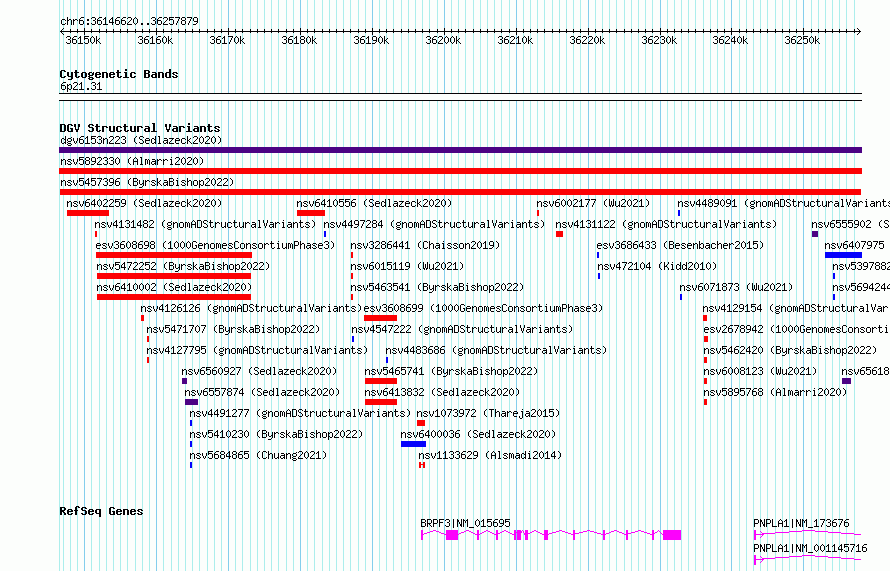Click the blue bar under nsv6400036

click(413, 444)
